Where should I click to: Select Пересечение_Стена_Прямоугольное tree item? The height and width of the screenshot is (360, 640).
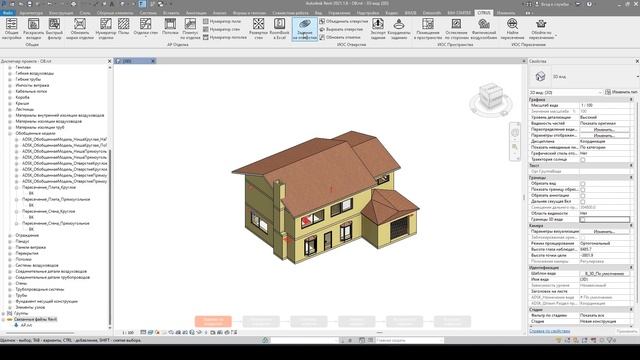[56, 223]
